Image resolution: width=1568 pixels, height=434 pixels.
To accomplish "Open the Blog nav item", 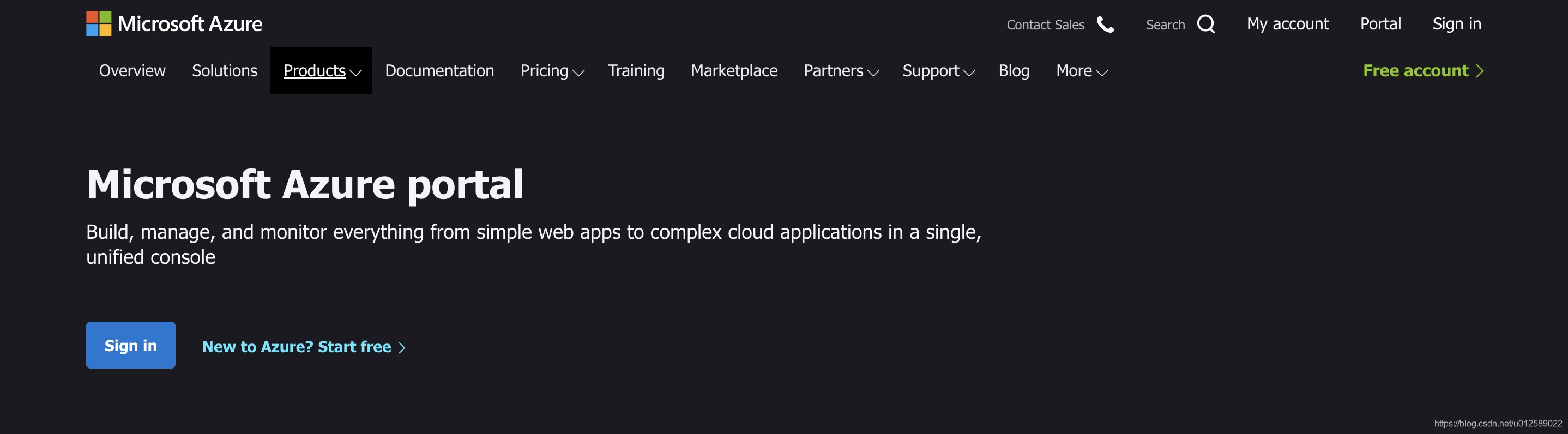I will (1014, 71).
